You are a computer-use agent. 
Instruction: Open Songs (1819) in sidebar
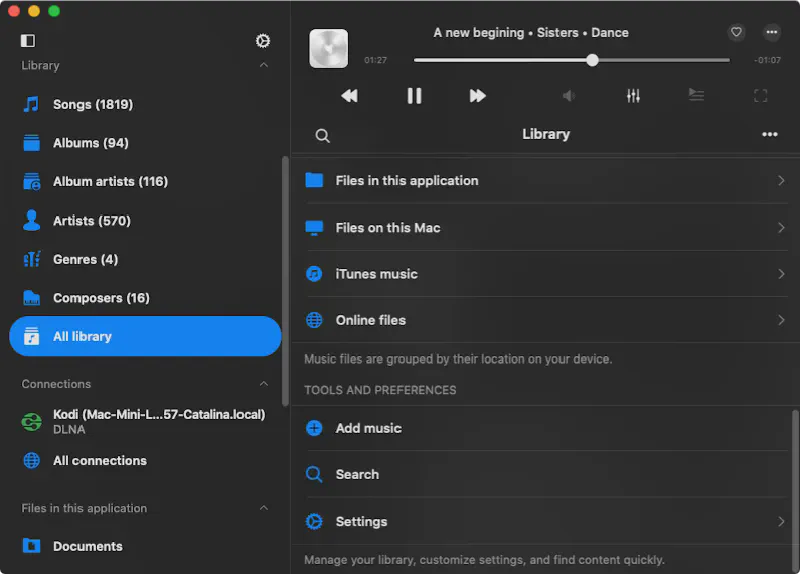pos(92,104)
